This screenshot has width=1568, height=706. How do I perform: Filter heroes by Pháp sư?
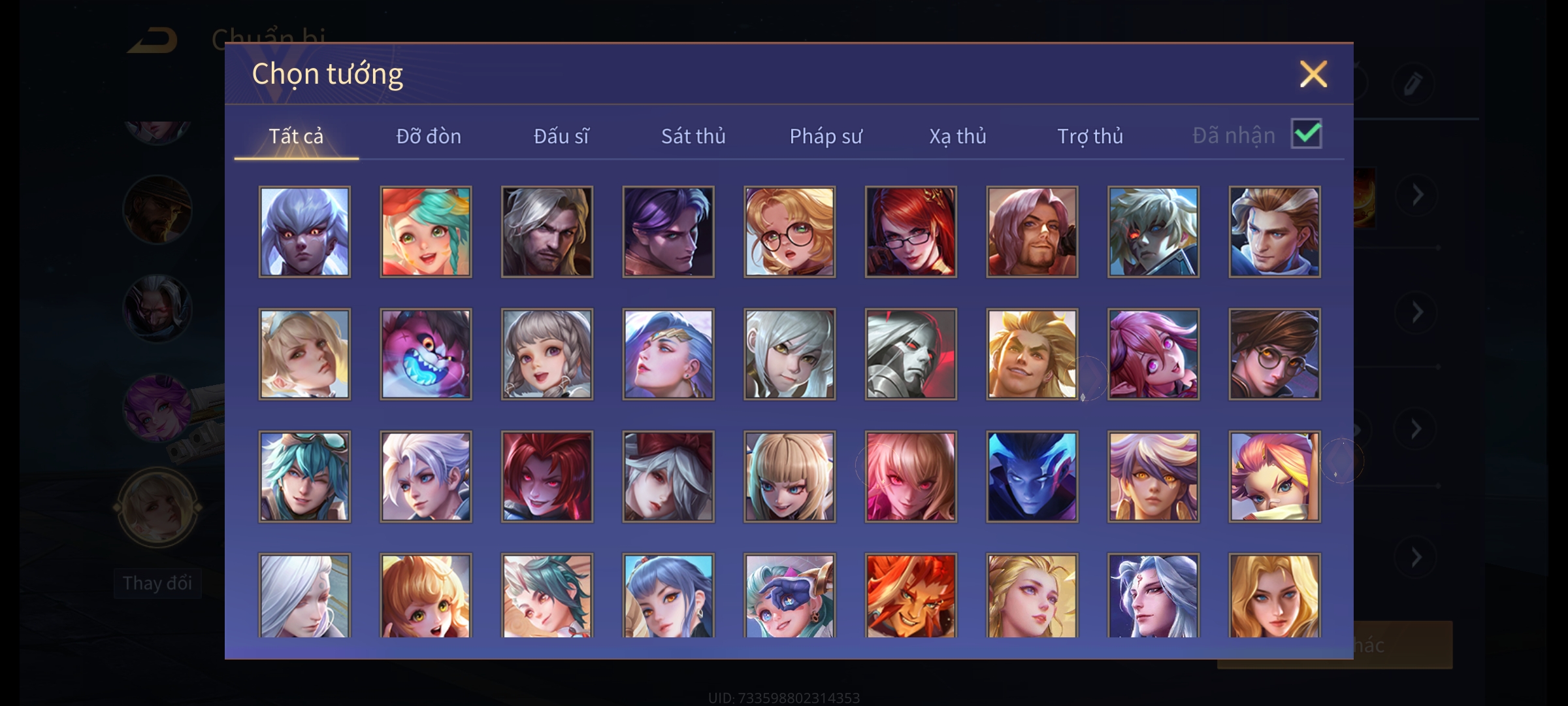tap(826, 136)
